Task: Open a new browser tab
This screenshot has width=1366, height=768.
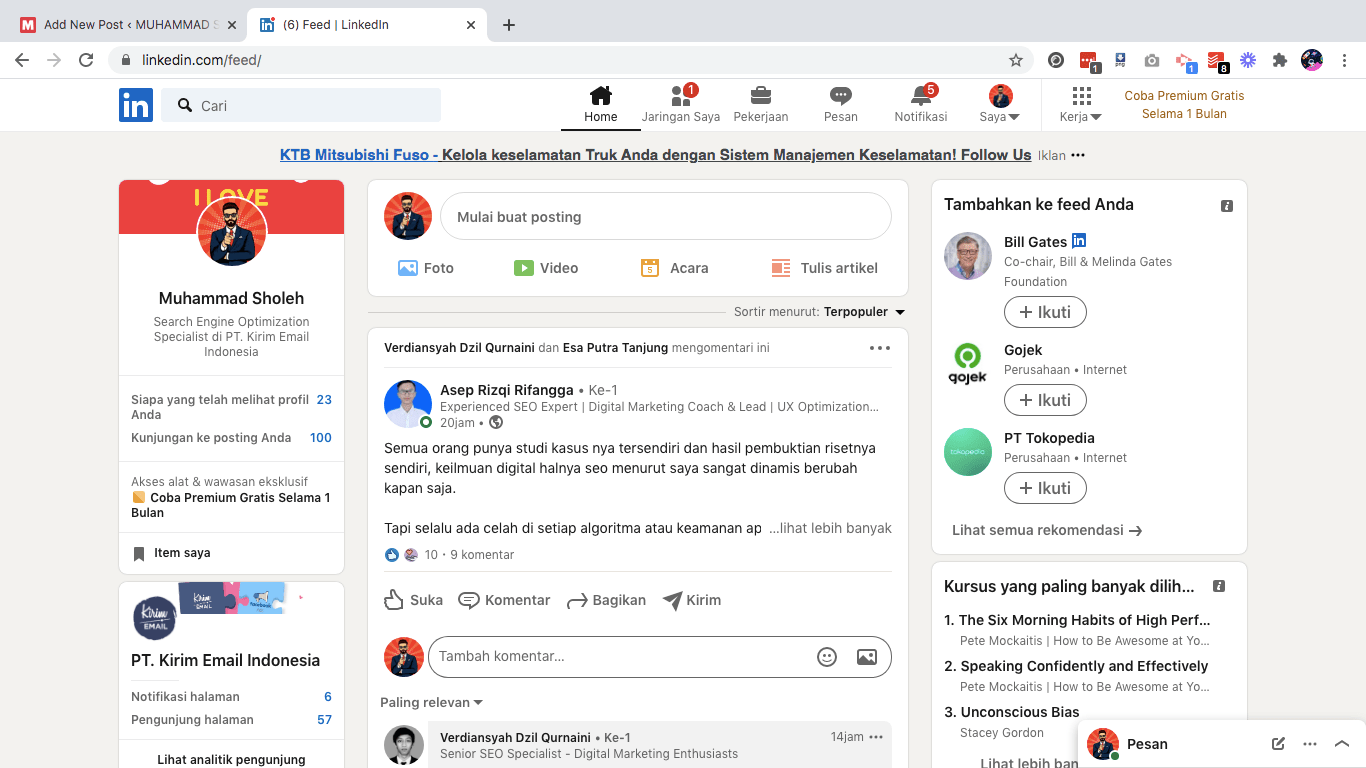Action: 509,25
